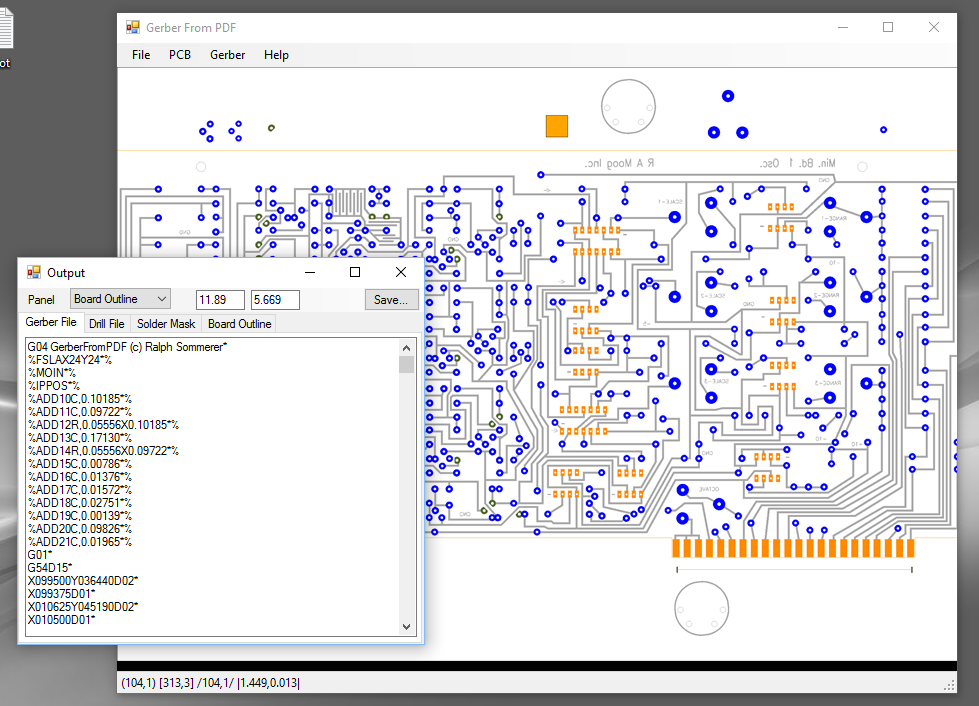The image size is (979, 706).
Task: Open the Gerber menu
Action: (x=227, y=55)
